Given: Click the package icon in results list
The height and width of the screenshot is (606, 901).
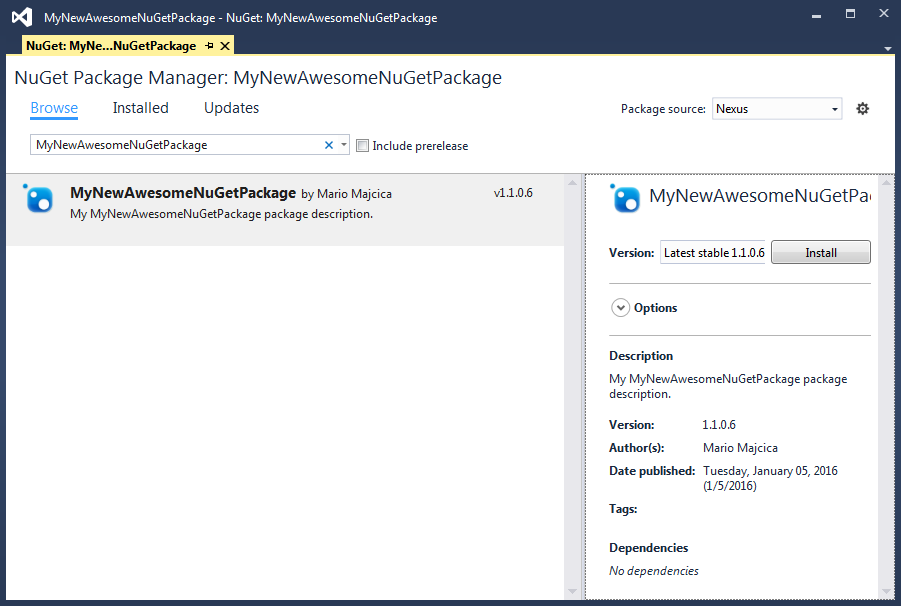Looking at the screenshot, I should [x=38, y=199].
